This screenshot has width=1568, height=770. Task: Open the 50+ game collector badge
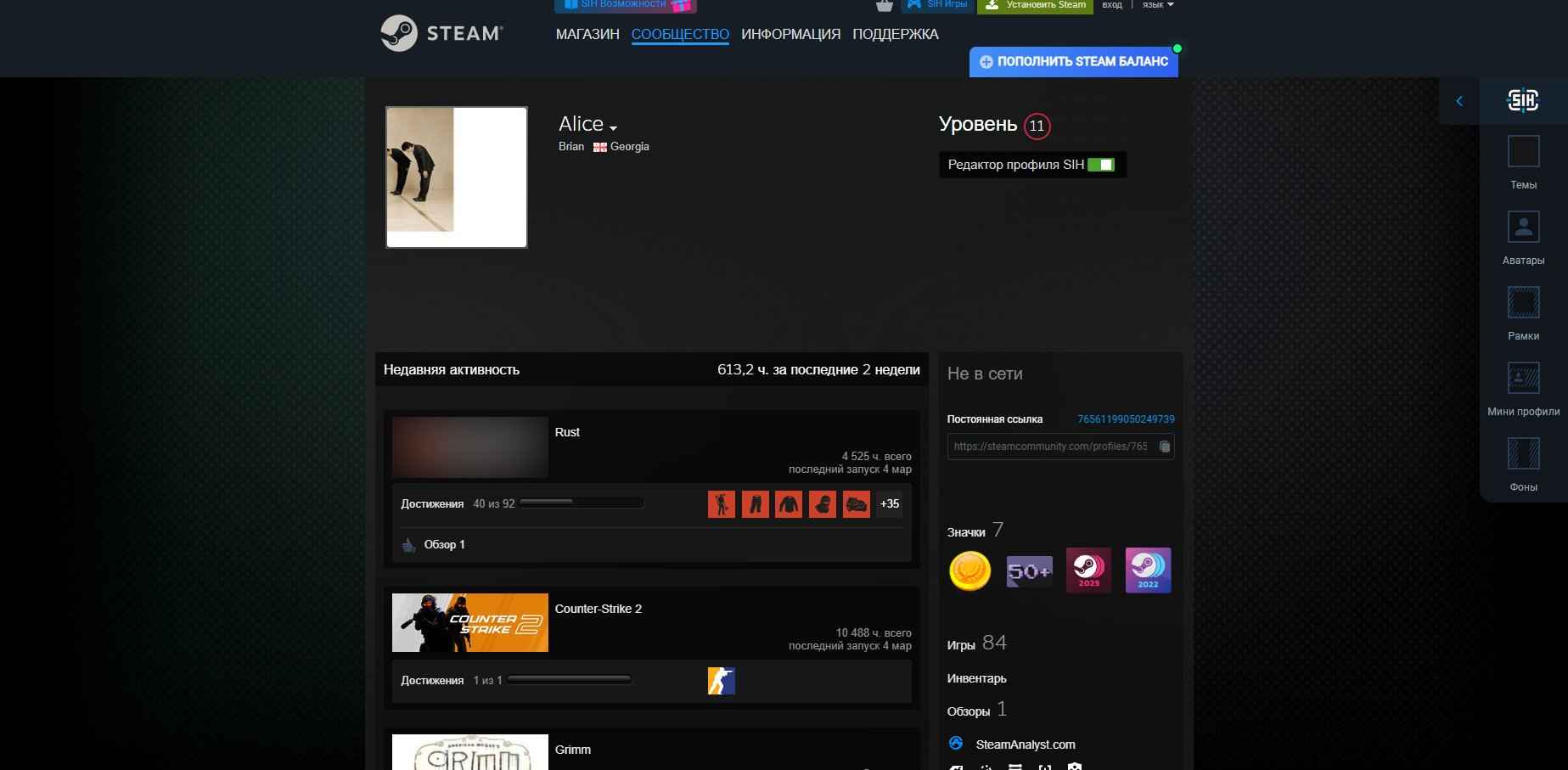click(1029, 570)
